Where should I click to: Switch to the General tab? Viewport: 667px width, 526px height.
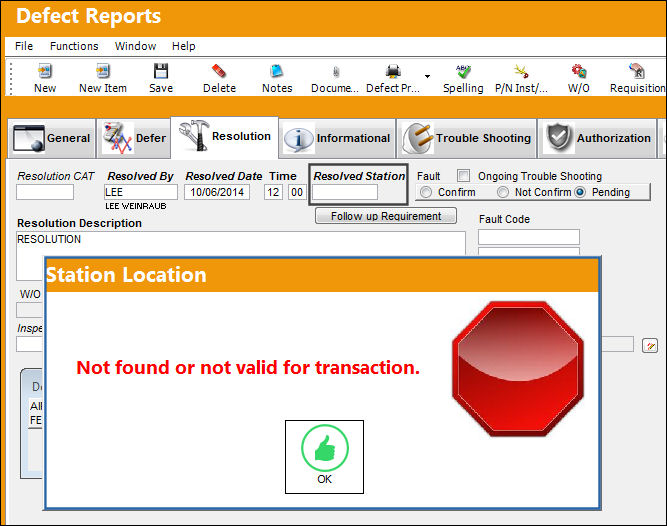51,138
